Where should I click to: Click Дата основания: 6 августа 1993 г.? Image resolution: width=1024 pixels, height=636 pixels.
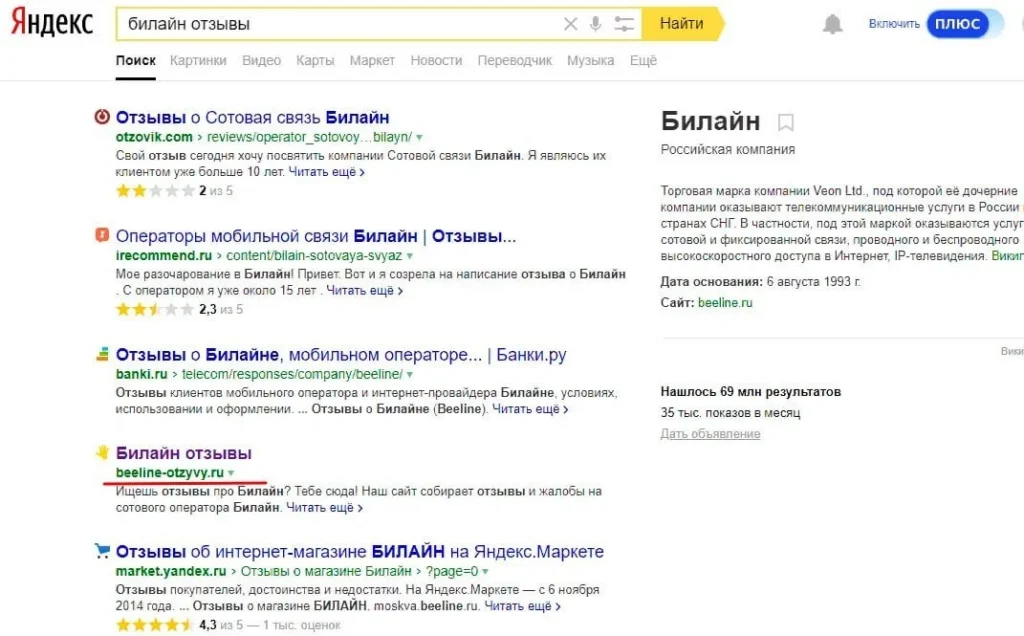[761, 282]
